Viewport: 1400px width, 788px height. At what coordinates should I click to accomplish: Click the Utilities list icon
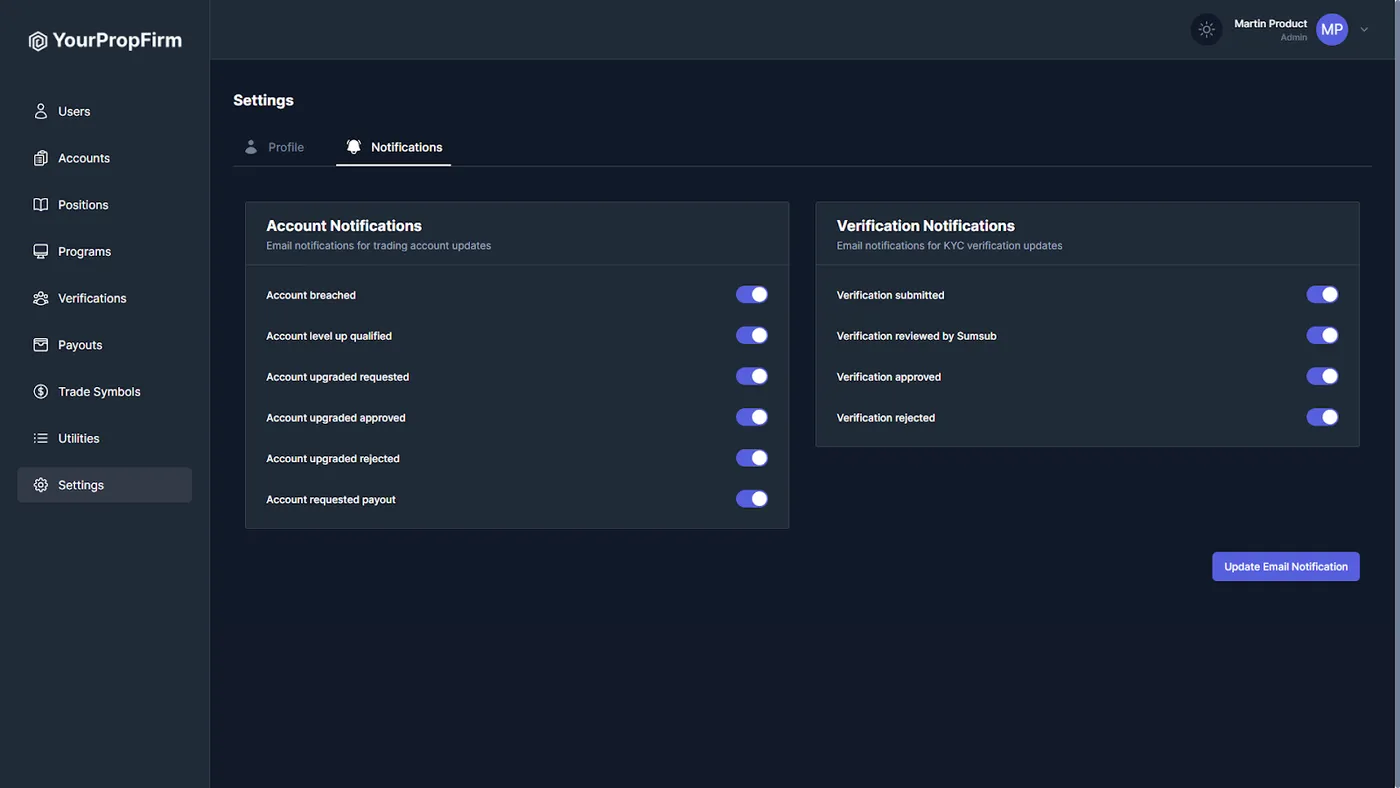tap(41, 438)
